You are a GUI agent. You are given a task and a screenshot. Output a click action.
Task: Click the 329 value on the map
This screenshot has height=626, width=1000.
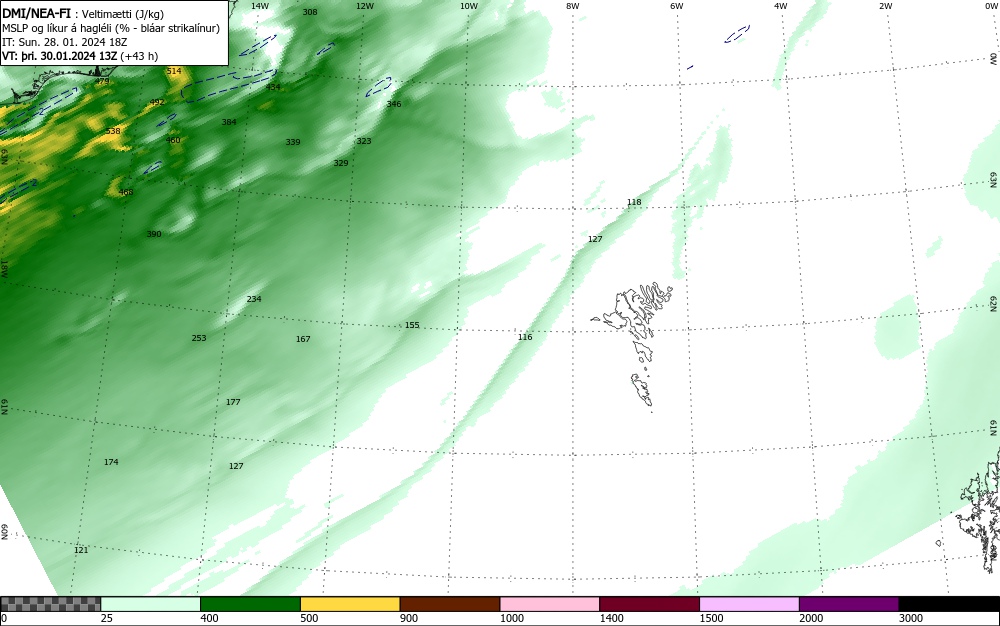click(x=341, y=163)
